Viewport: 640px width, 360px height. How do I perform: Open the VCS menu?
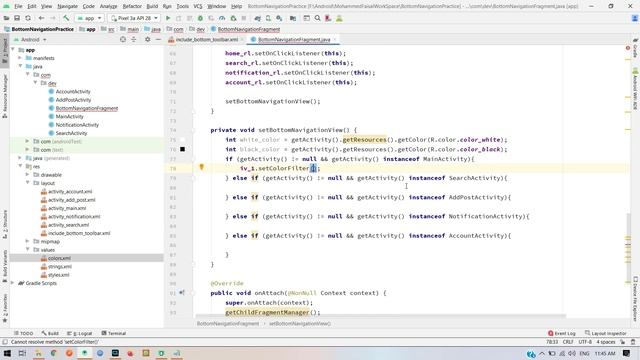point(198,6)
